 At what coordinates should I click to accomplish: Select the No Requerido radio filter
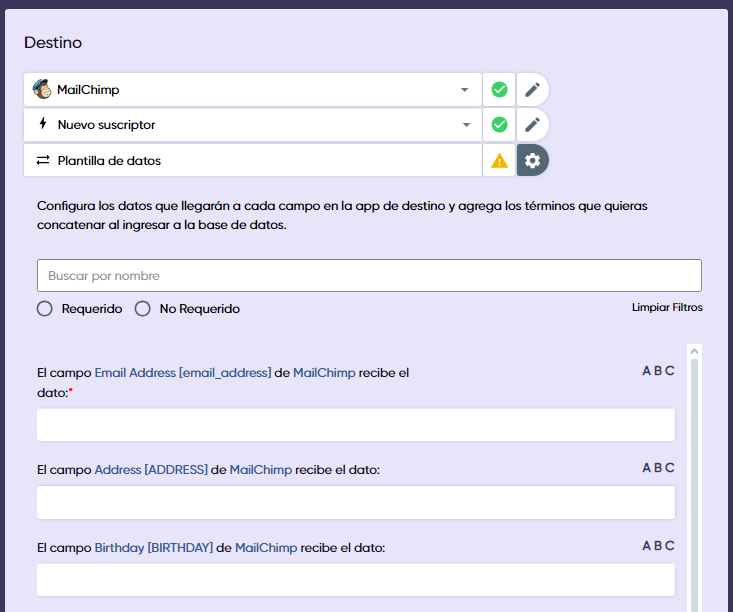pos(143,309)
